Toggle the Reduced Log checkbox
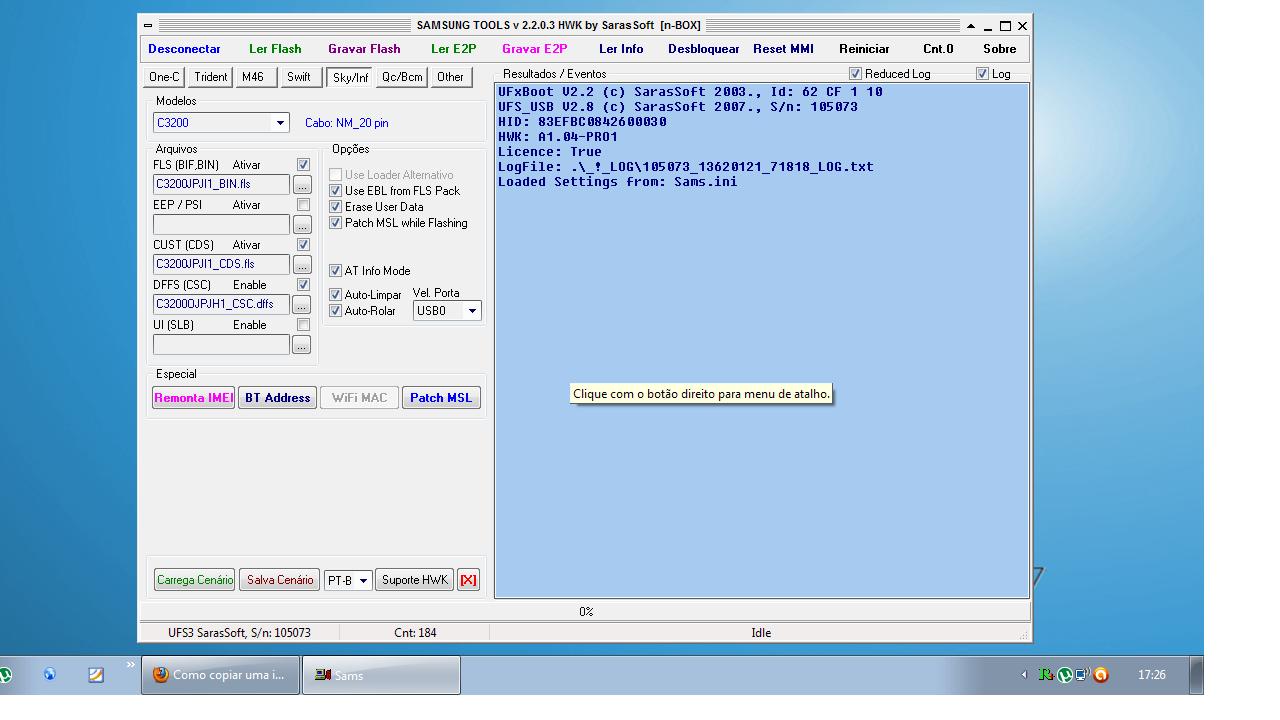Image resolution: width=1280 pixels, height=720 pixels. 855,74
